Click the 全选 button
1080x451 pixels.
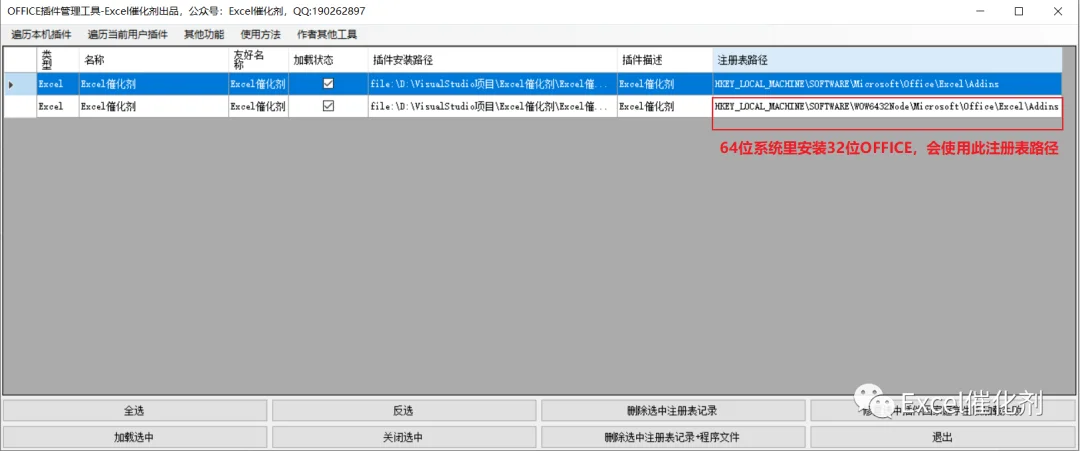tap(134, 411)
